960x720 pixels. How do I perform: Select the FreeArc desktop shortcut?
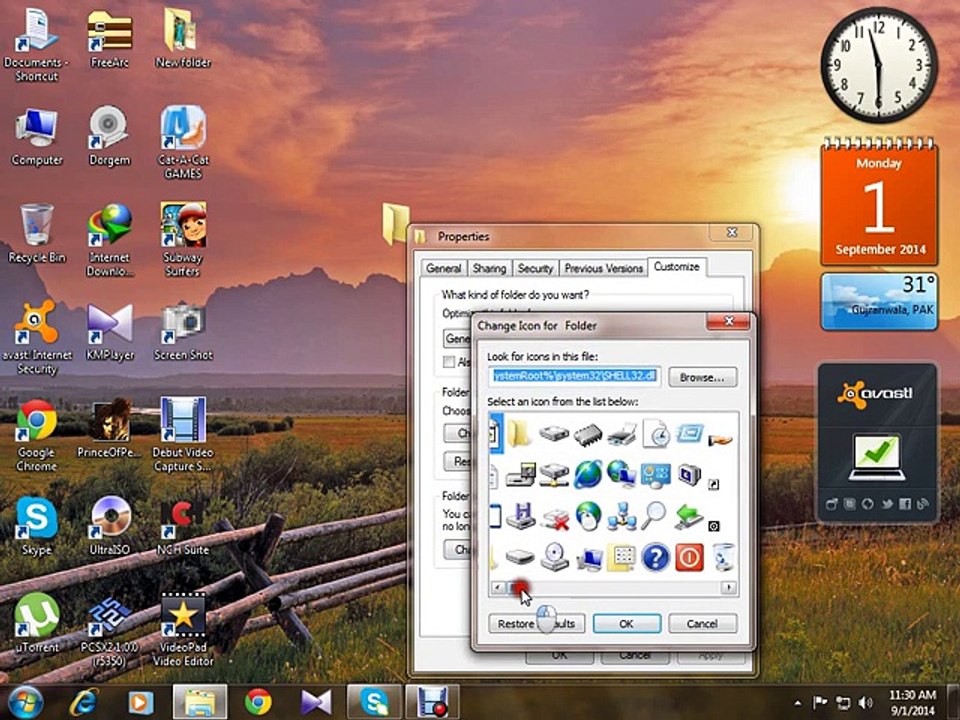click(110, 38)
